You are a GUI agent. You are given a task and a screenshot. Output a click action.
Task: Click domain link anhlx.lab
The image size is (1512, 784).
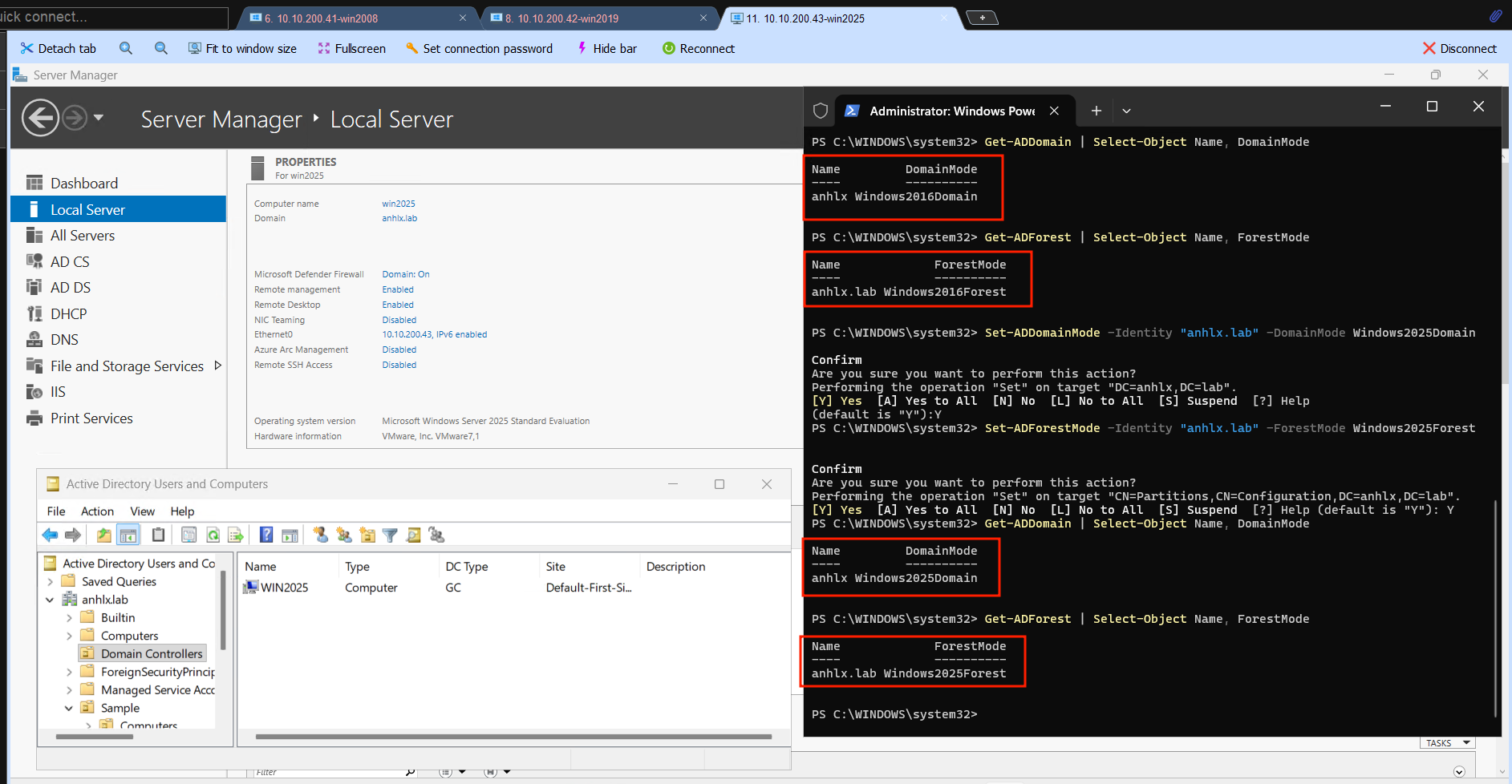(x=399, y=218)
